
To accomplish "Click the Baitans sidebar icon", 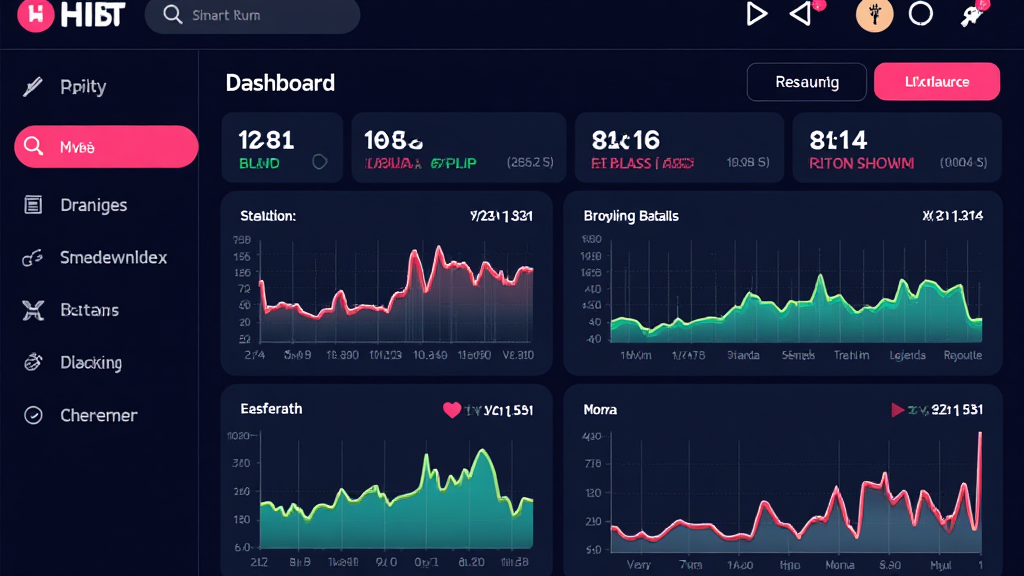I will pos(33,310).
